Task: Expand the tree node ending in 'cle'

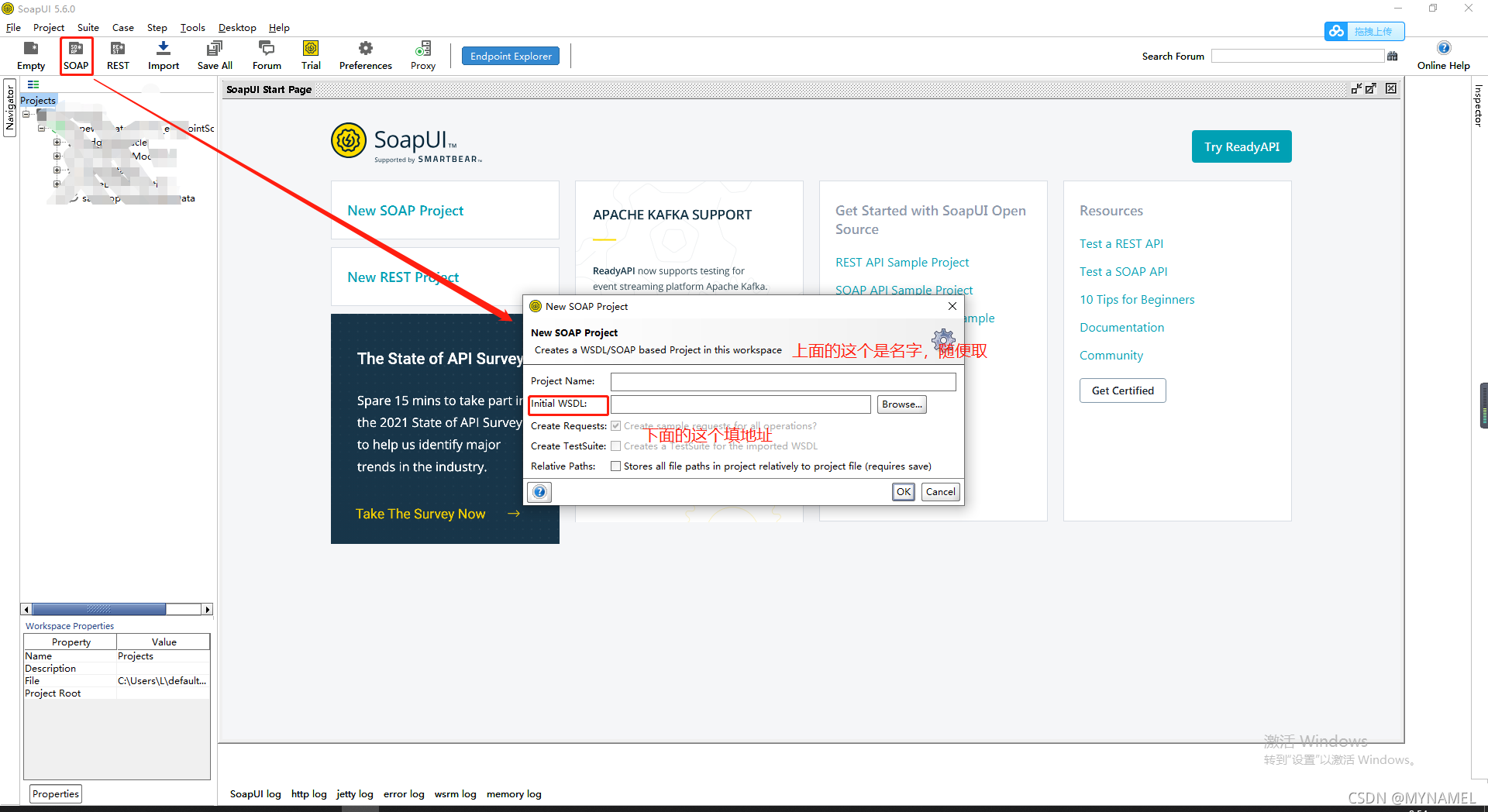Action: pyautogui.click(x=57, y=143)
